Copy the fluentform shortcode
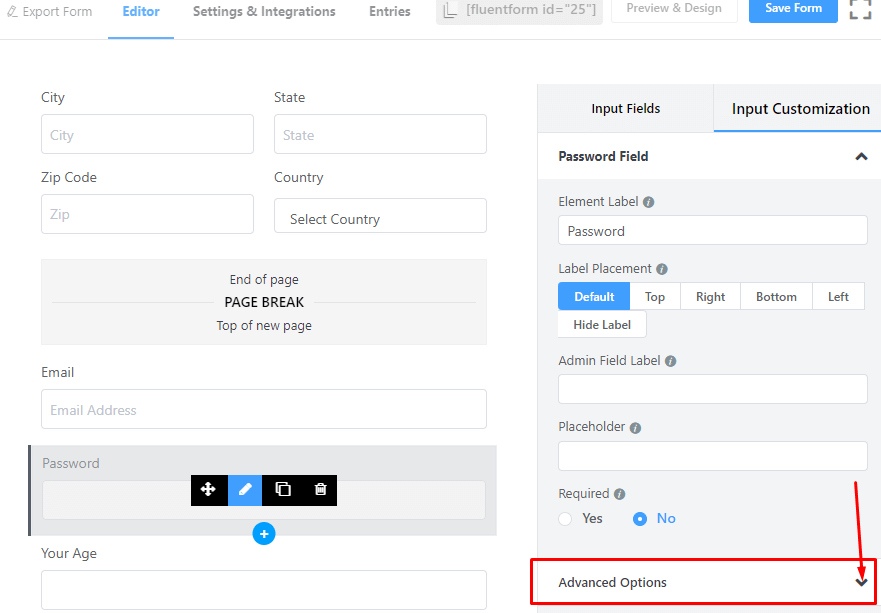 519,10
